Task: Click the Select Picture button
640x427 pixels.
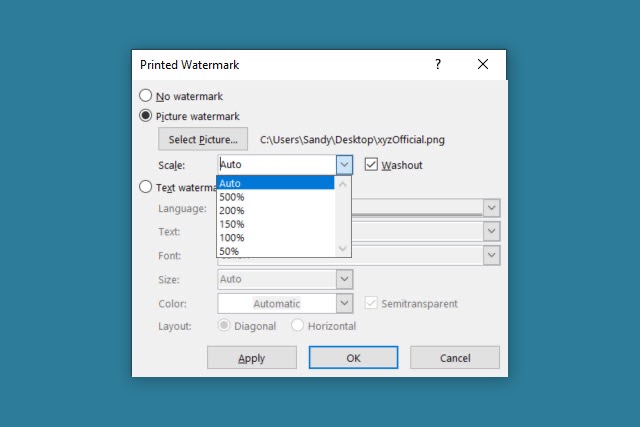Action: 203,140
